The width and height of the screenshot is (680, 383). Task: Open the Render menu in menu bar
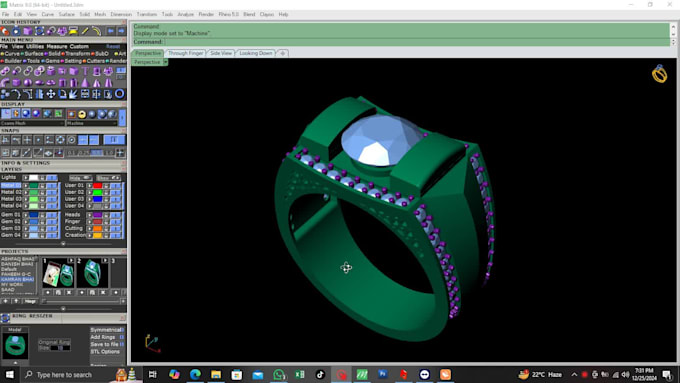[206, 14]
